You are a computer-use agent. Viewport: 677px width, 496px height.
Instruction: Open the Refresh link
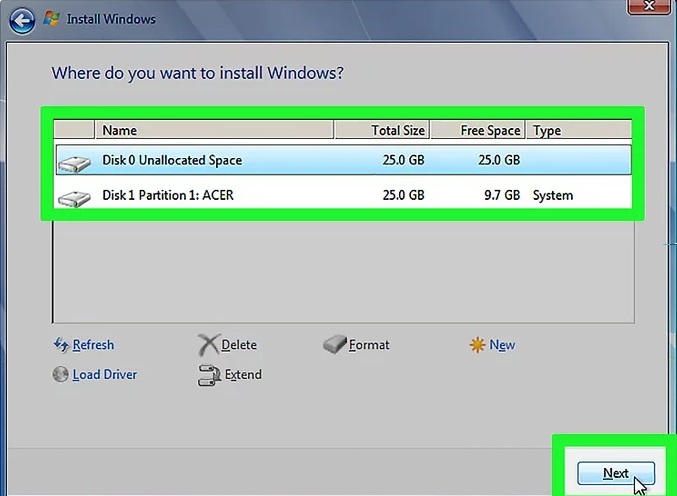coord(93,345)
